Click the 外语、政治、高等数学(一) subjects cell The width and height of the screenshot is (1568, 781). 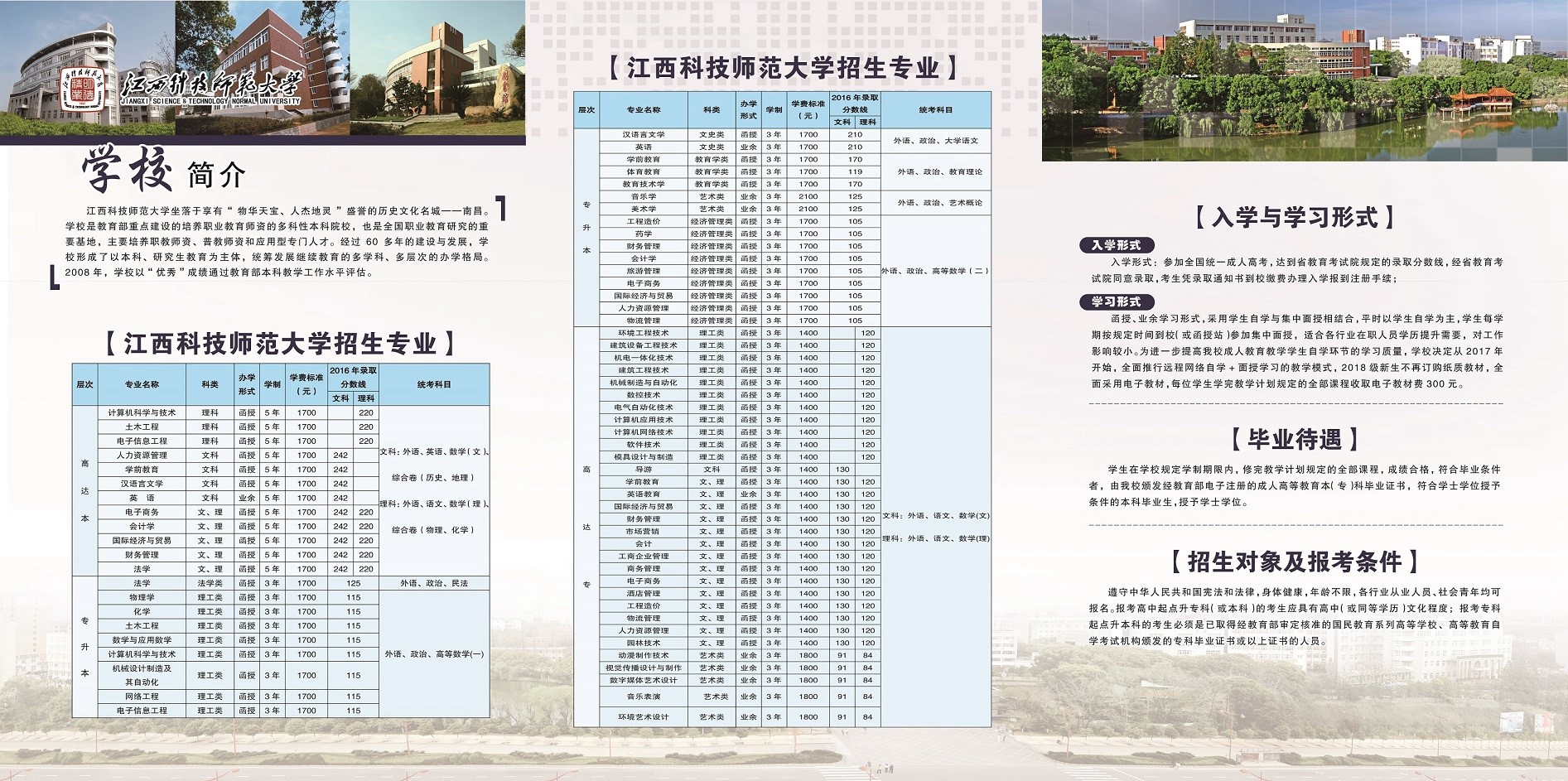tap(434, 654)
